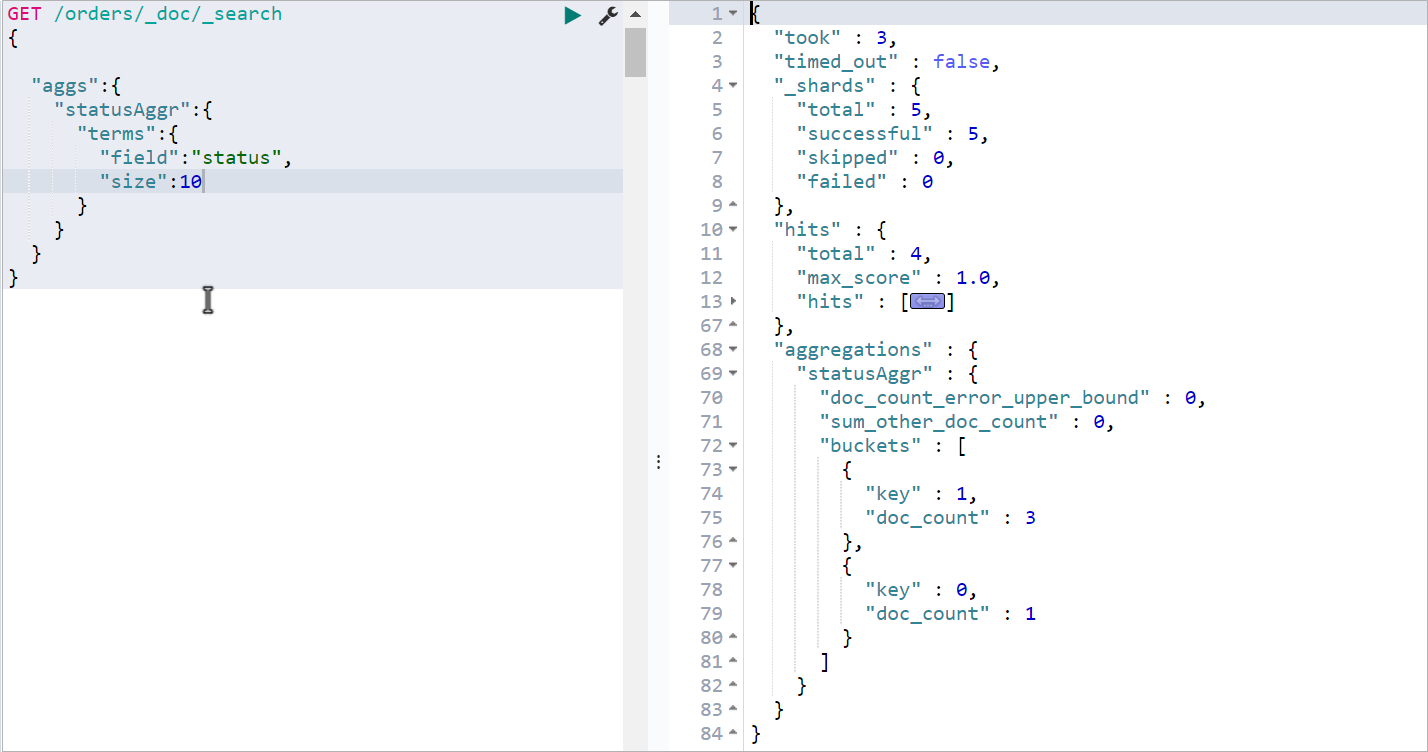Screen dimensions: 1428x752
Task: Collapse the hits block at line 10
Action: 733,230
